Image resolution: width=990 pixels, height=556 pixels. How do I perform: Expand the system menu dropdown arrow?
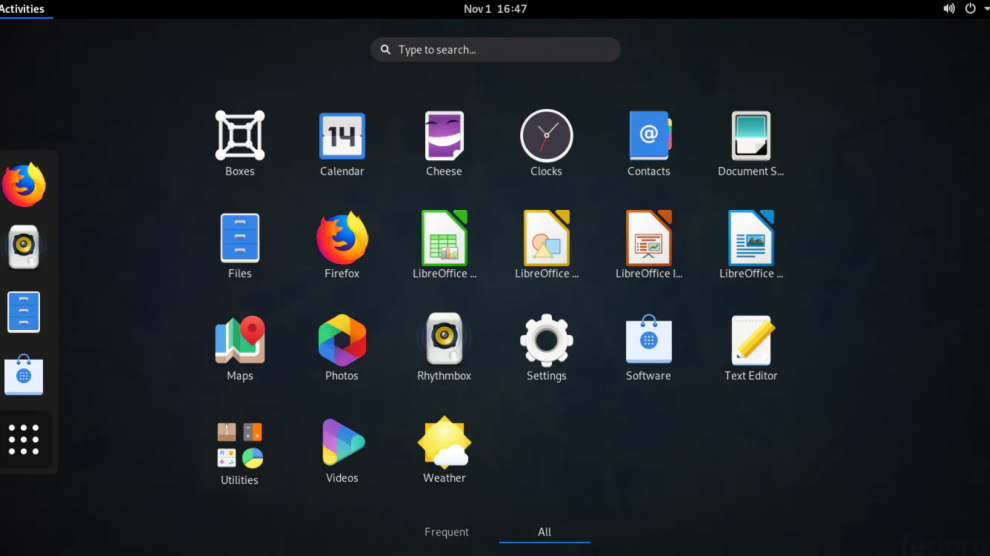tap(986, 9)
